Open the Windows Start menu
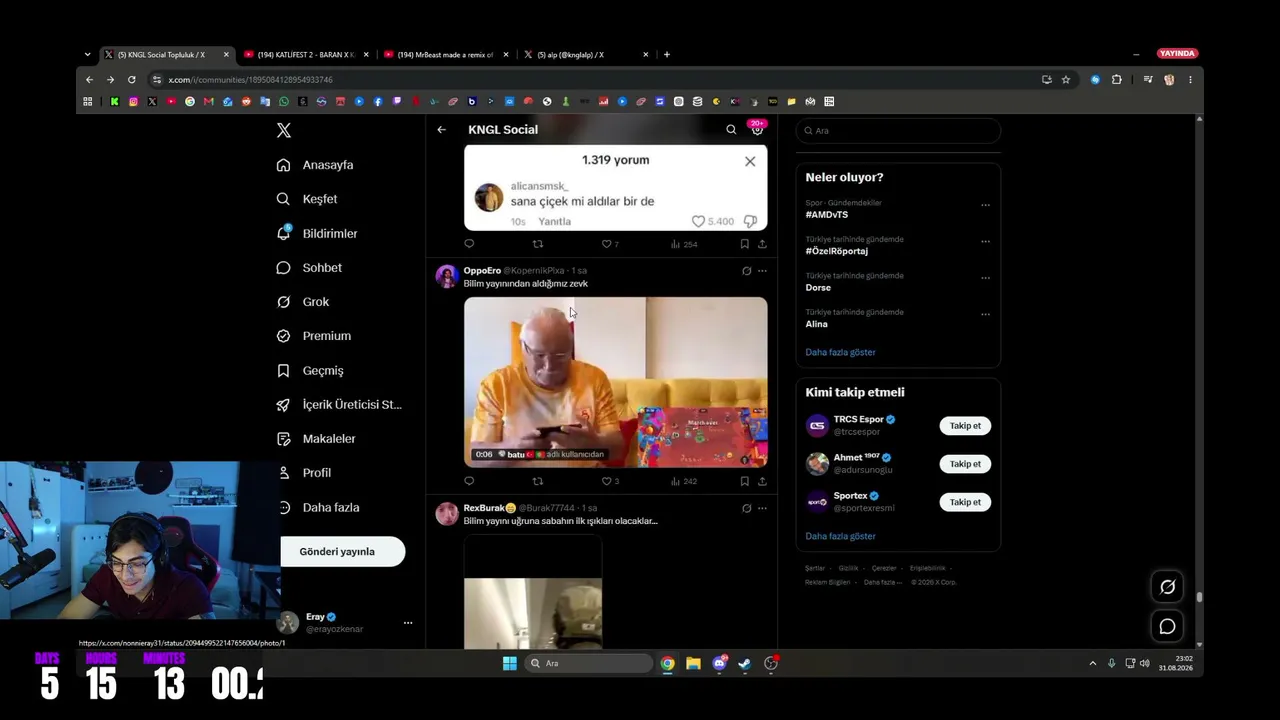The width and height of the screenshot is (1280, 720). 509,663
